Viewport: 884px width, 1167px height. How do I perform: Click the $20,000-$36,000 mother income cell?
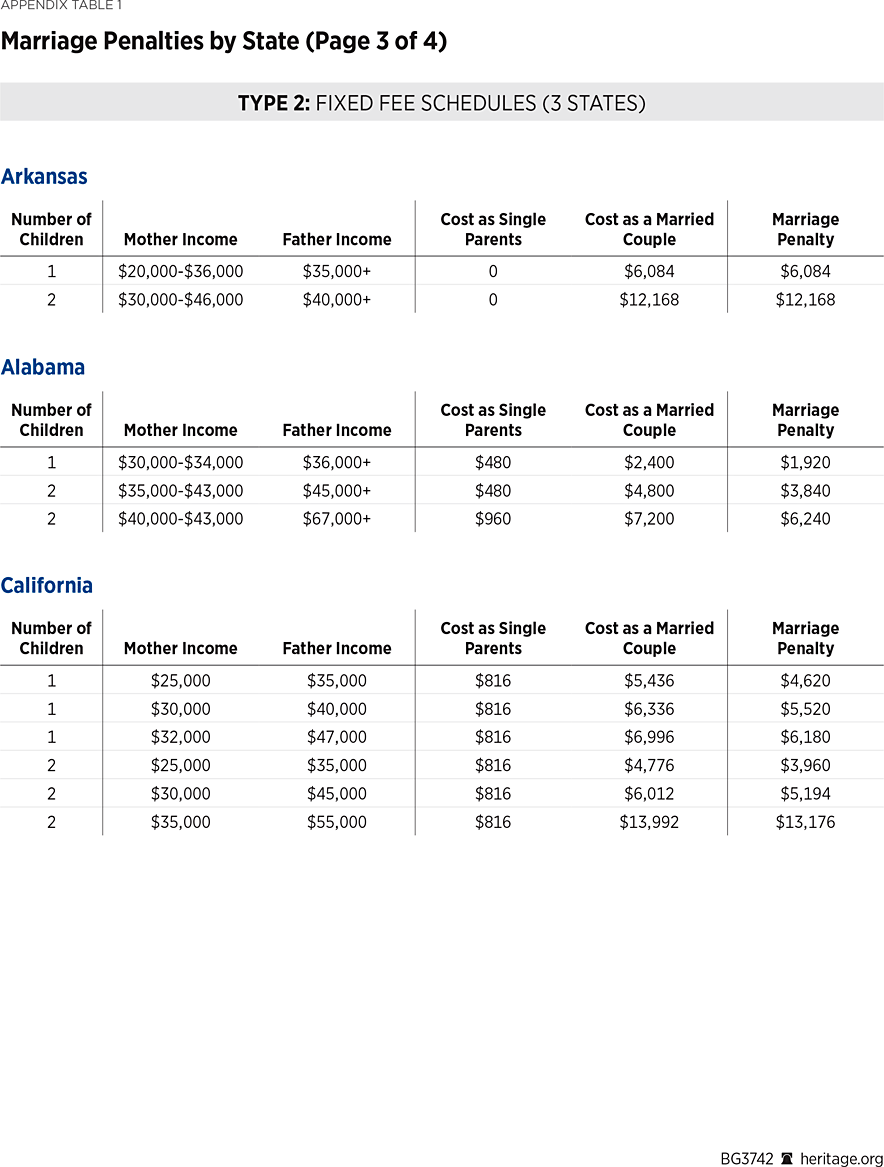pos(180,272)
